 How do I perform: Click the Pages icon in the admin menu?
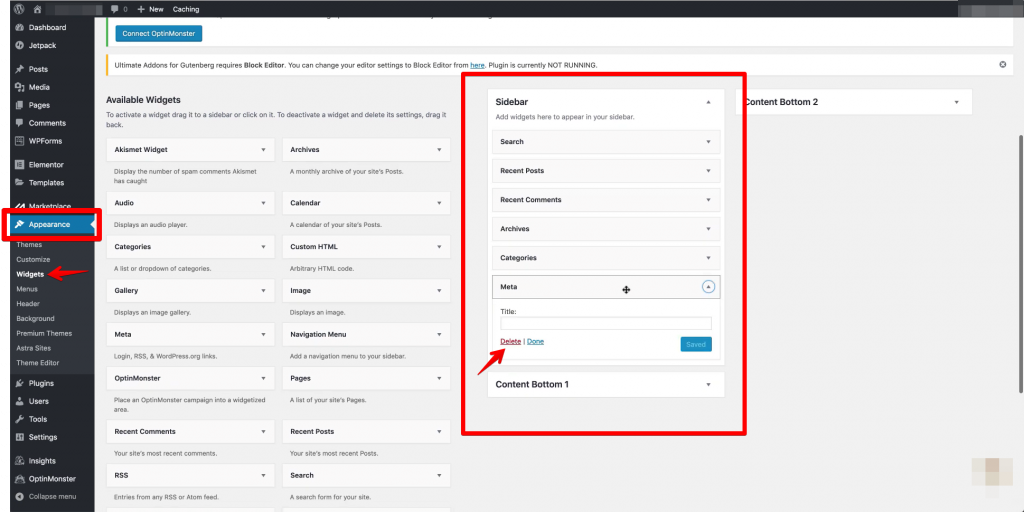click(20, 105)
